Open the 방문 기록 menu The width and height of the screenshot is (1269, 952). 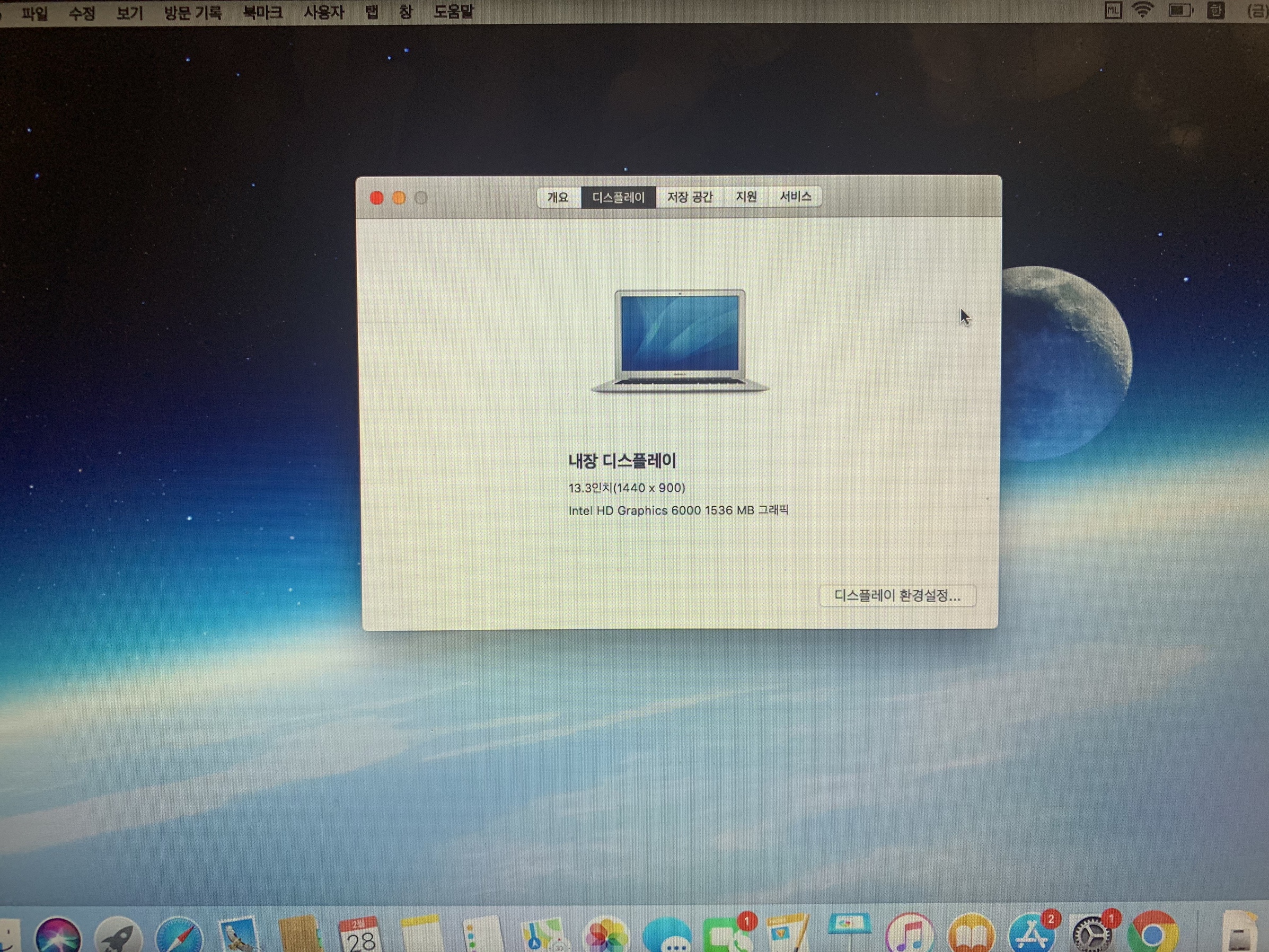click(x=193, y=12)
